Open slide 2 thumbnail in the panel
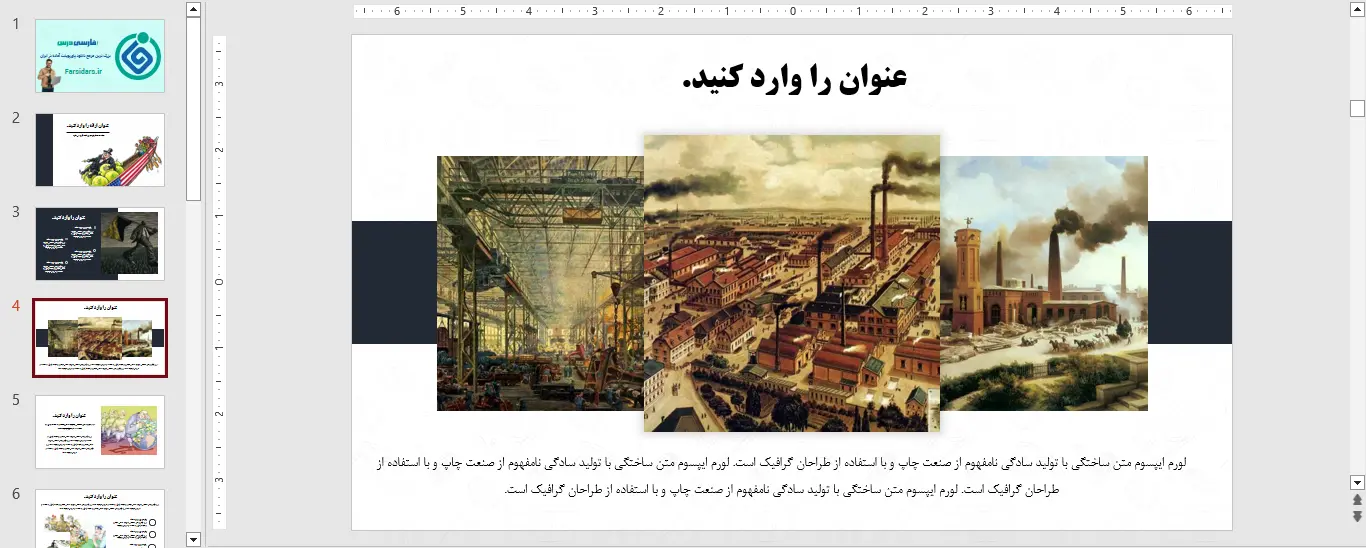Image resolution: width=1366 pixels, height=548 pixels. (100, 150)
